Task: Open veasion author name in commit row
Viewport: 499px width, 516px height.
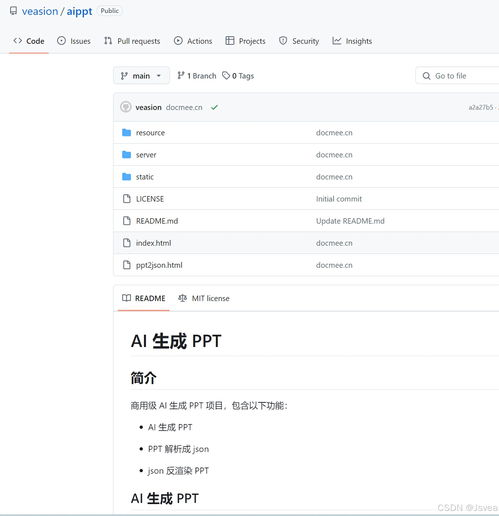Action: point(148,107)
